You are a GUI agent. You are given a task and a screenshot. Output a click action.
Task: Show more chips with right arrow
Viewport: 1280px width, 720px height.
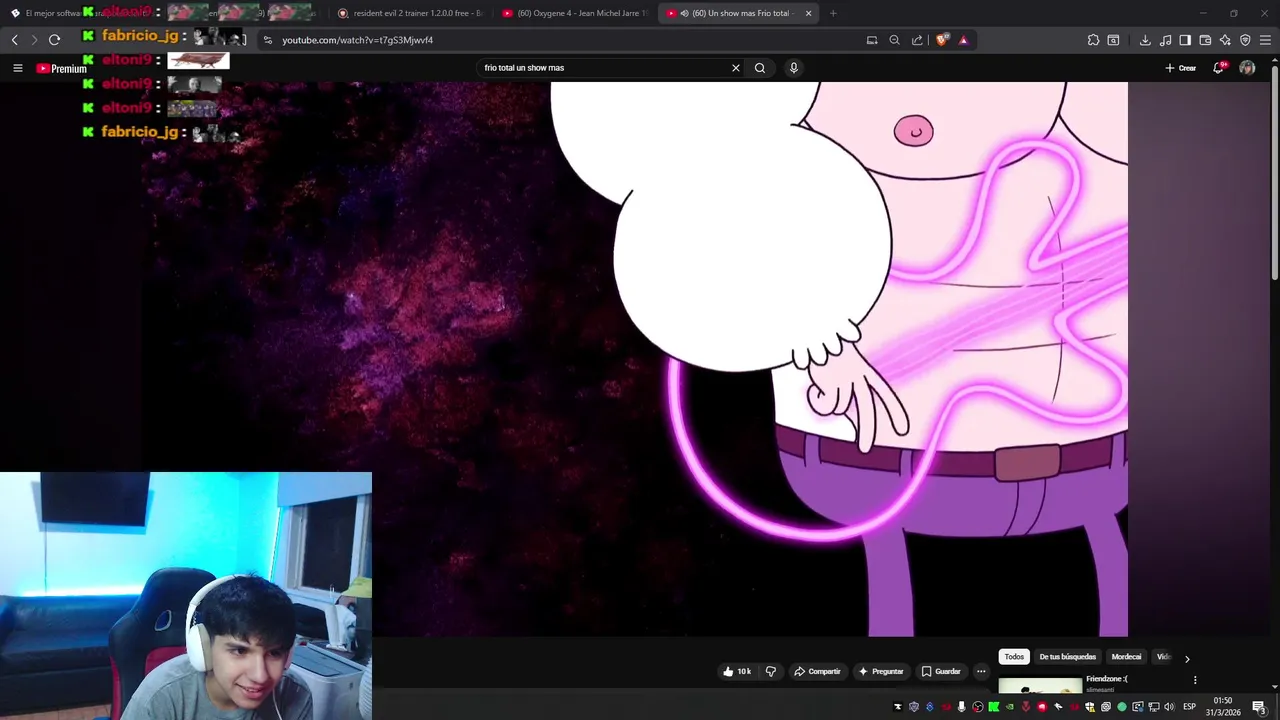pos(1187,658)
